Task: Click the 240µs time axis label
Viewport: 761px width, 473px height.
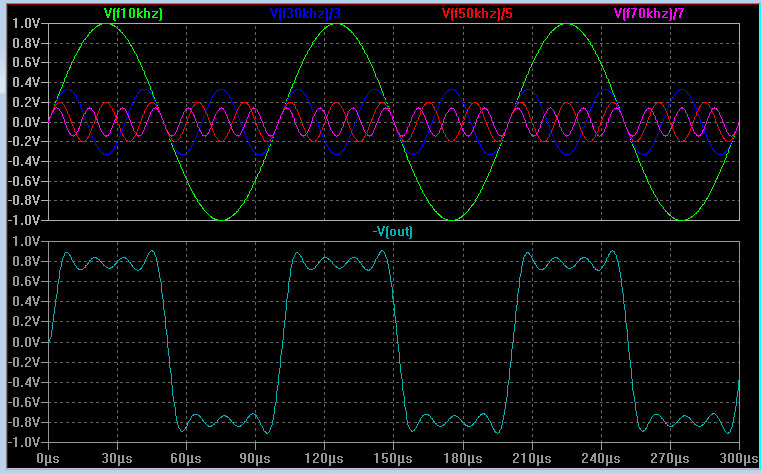Action: coord(601,458)
